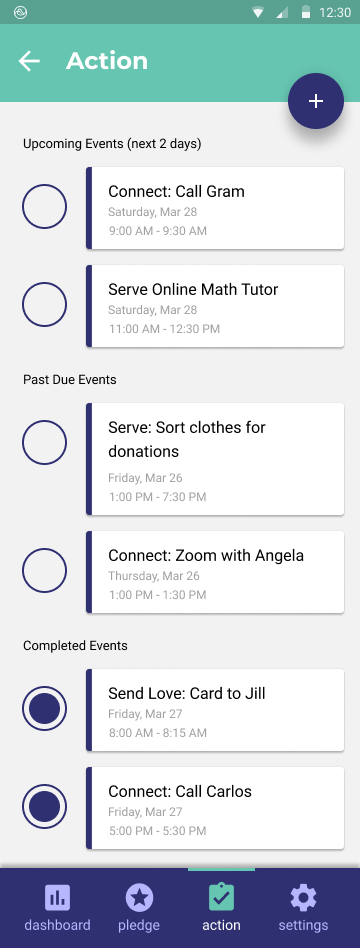Open the pledge star icon

pyautogui.click(x=139, y=898)
